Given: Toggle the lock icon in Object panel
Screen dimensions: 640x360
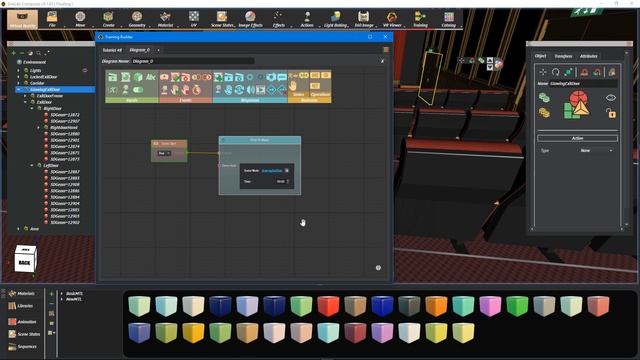Looking at the screenshot, I should click(611, 113).
